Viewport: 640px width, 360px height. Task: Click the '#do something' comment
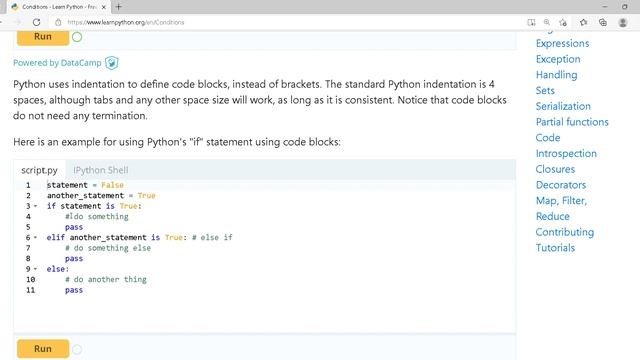[x=97, y=217]
